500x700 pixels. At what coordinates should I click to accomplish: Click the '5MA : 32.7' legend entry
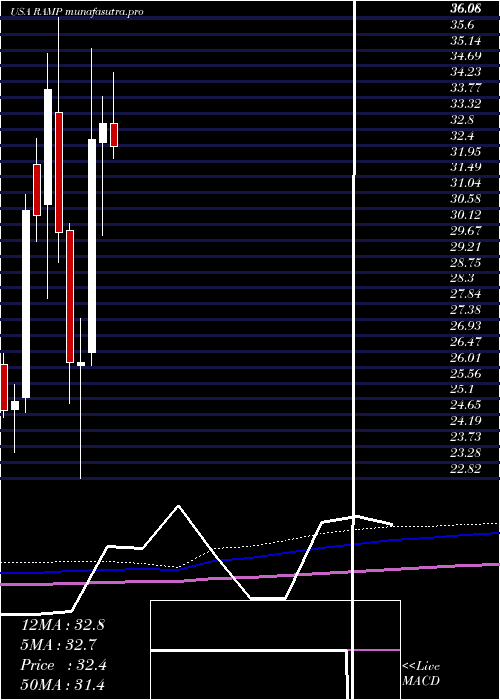[59, 645]
